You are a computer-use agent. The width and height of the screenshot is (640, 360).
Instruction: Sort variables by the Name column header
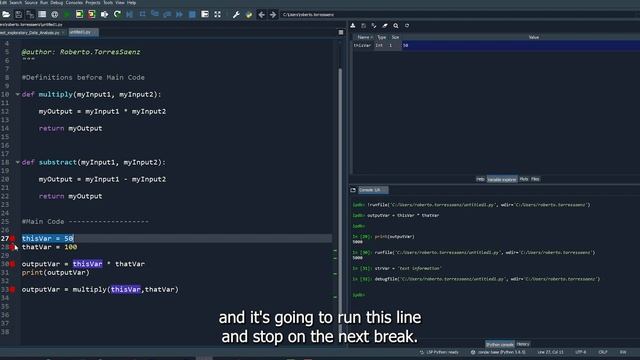coord(363,37)
